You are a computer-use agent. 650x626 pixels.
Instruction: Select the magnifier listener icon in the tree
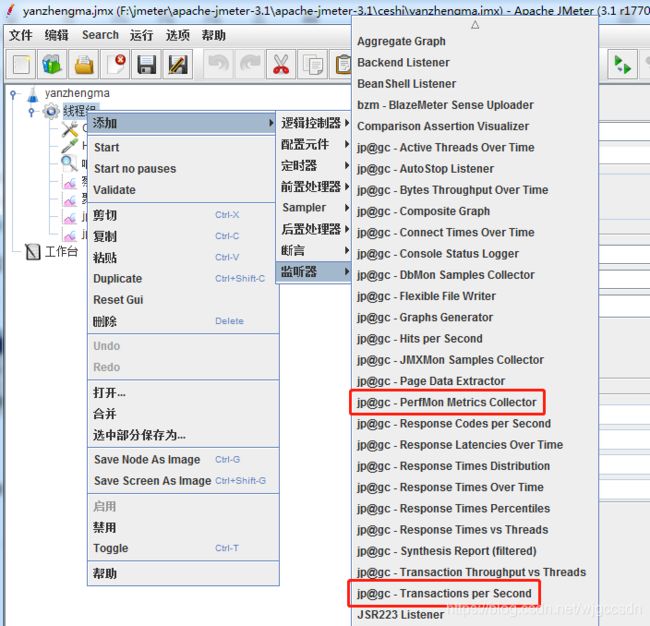69,163
